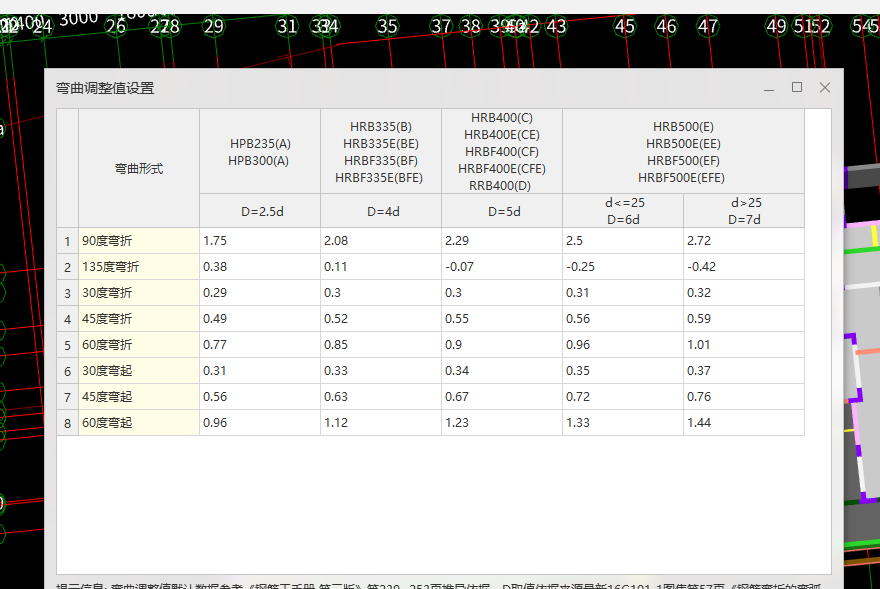Close the 弯曲调整值设置 dialog

point(824,88)
